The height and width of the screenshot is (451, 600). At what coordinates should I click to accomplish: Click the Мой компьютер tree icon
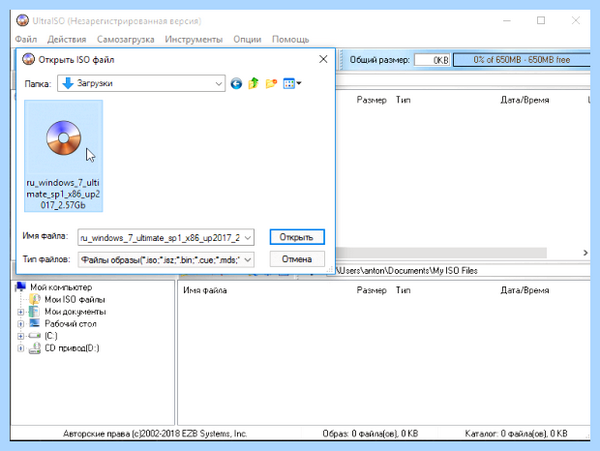tap(21, 287)
